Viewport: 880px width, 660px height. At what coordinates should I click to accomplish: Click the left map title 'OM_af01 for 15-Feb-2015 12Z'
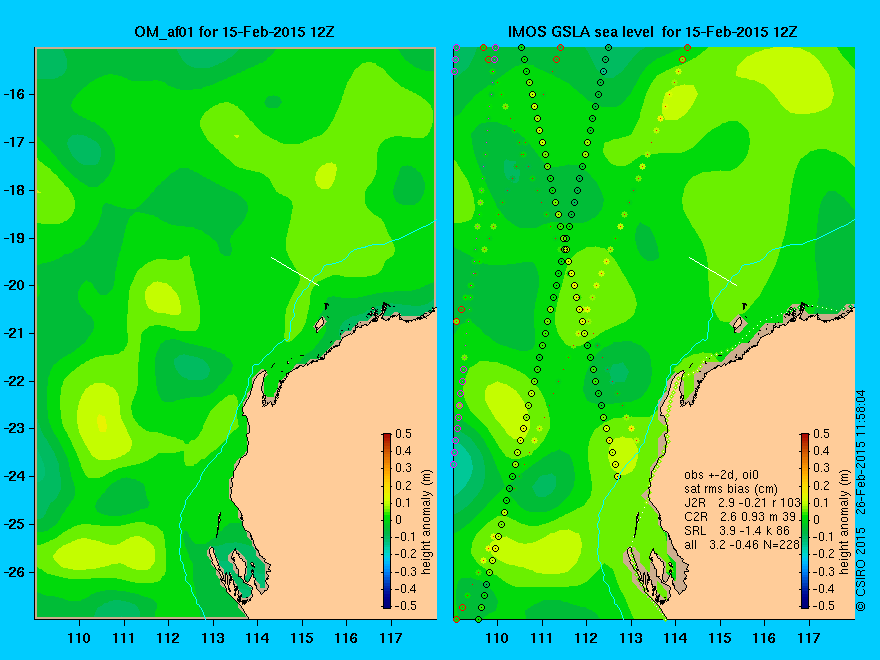point(235,31)
